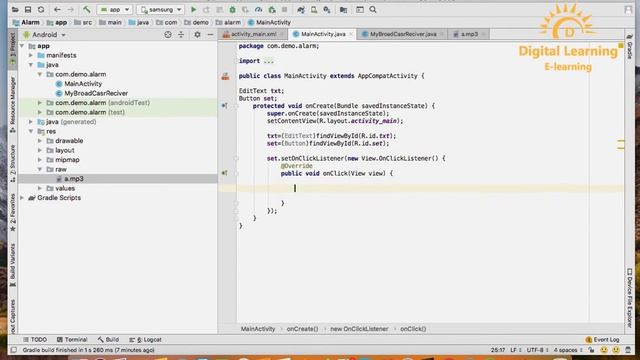
Task: Open the samsung device selector dropdown
Action: [160, 9]
